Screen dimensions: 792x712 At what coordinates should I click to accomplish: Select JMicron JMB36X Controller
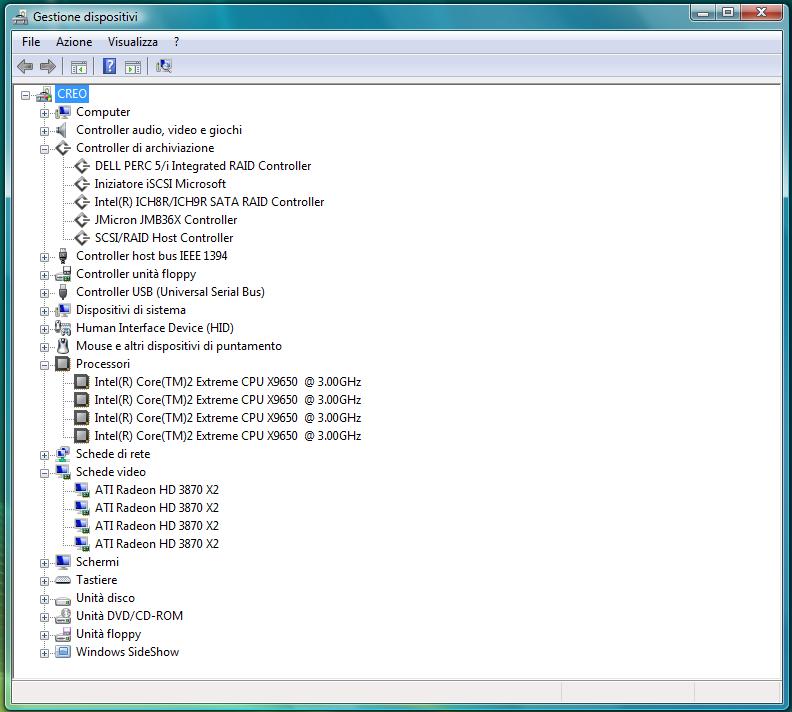(x=166, y=220)
